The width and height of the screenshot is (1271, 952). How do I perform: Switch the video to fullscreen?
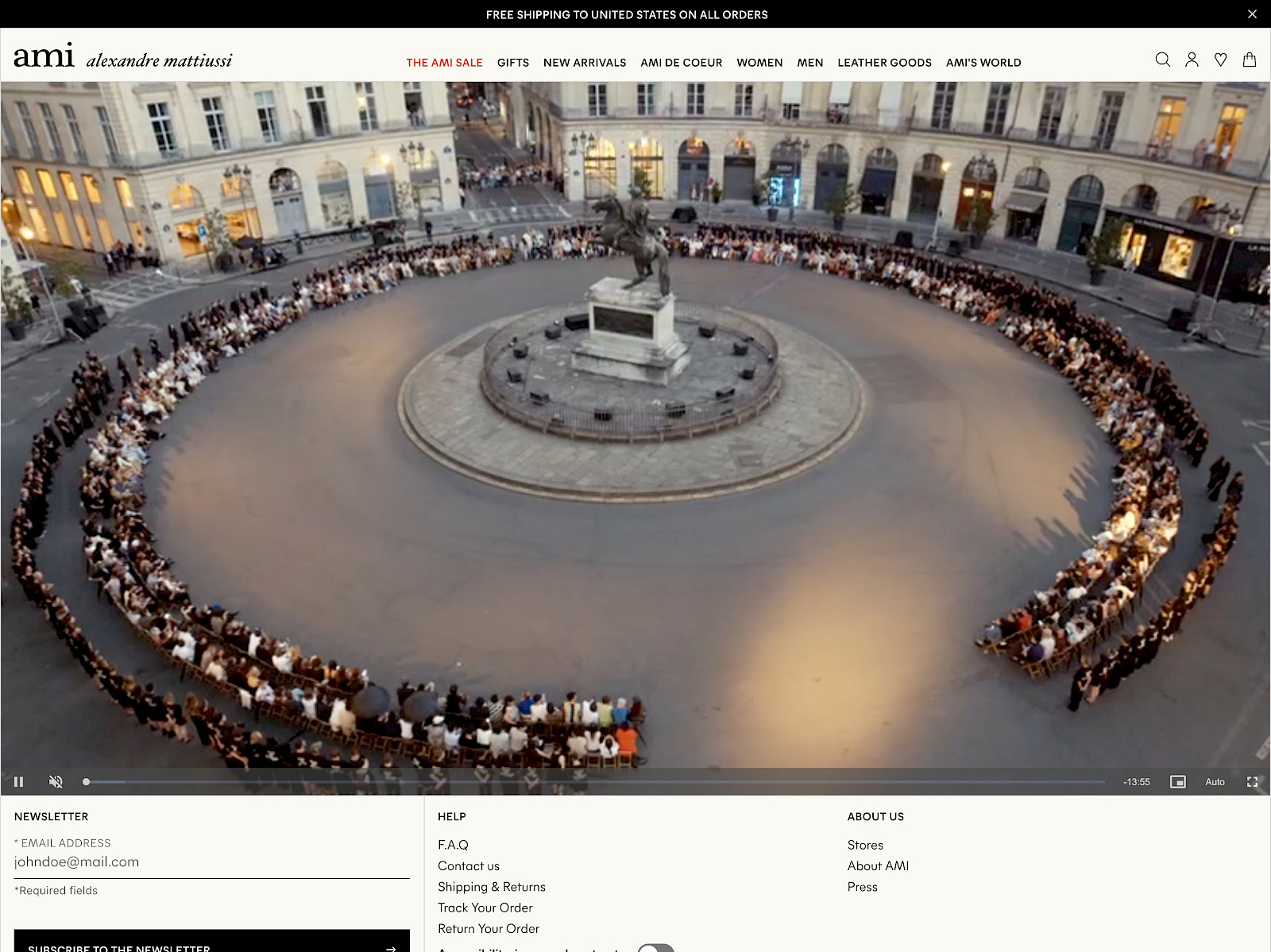click(x=1252, y=782)
